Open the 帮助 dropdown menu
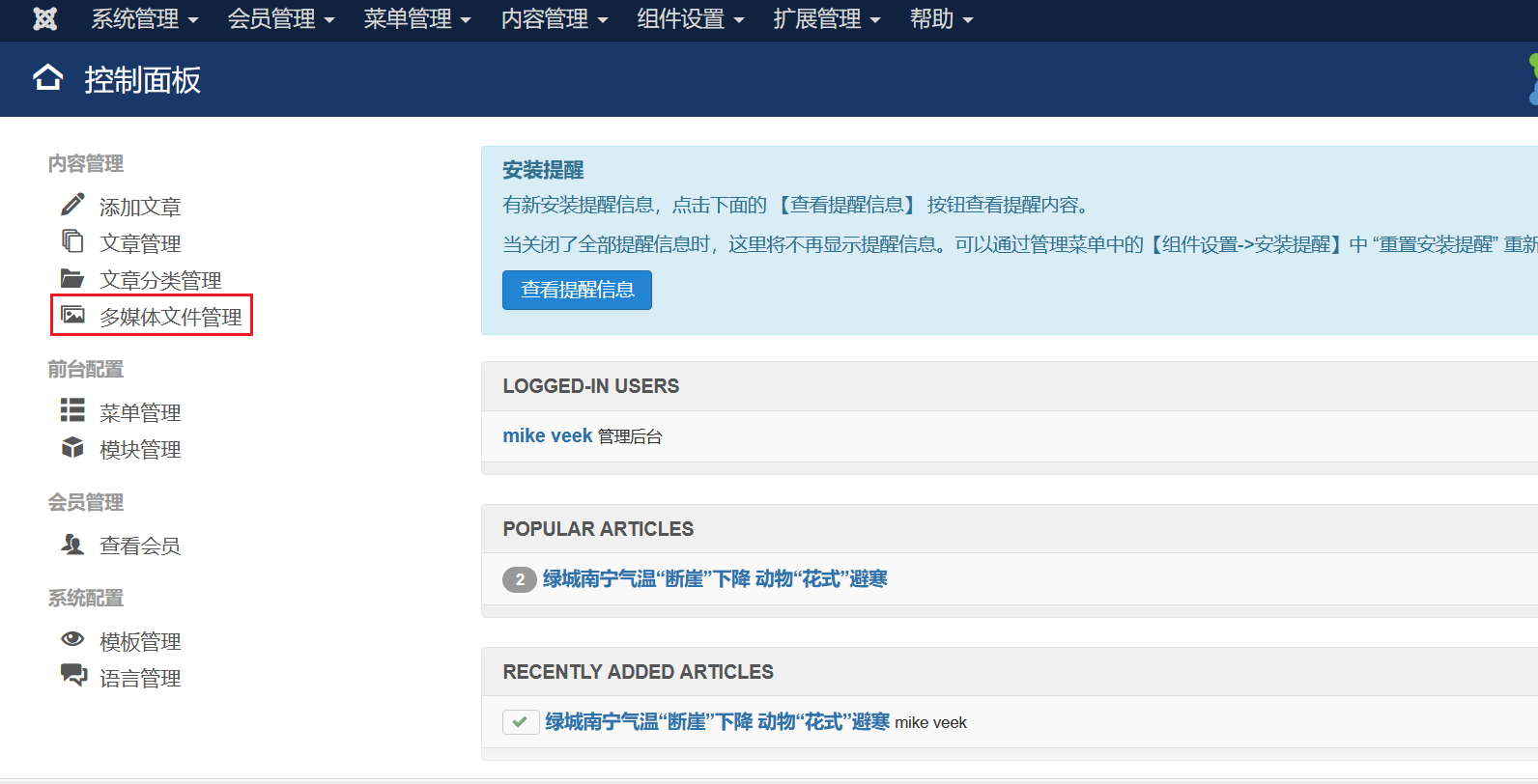1538x784 pixels. tap(941, 19)
